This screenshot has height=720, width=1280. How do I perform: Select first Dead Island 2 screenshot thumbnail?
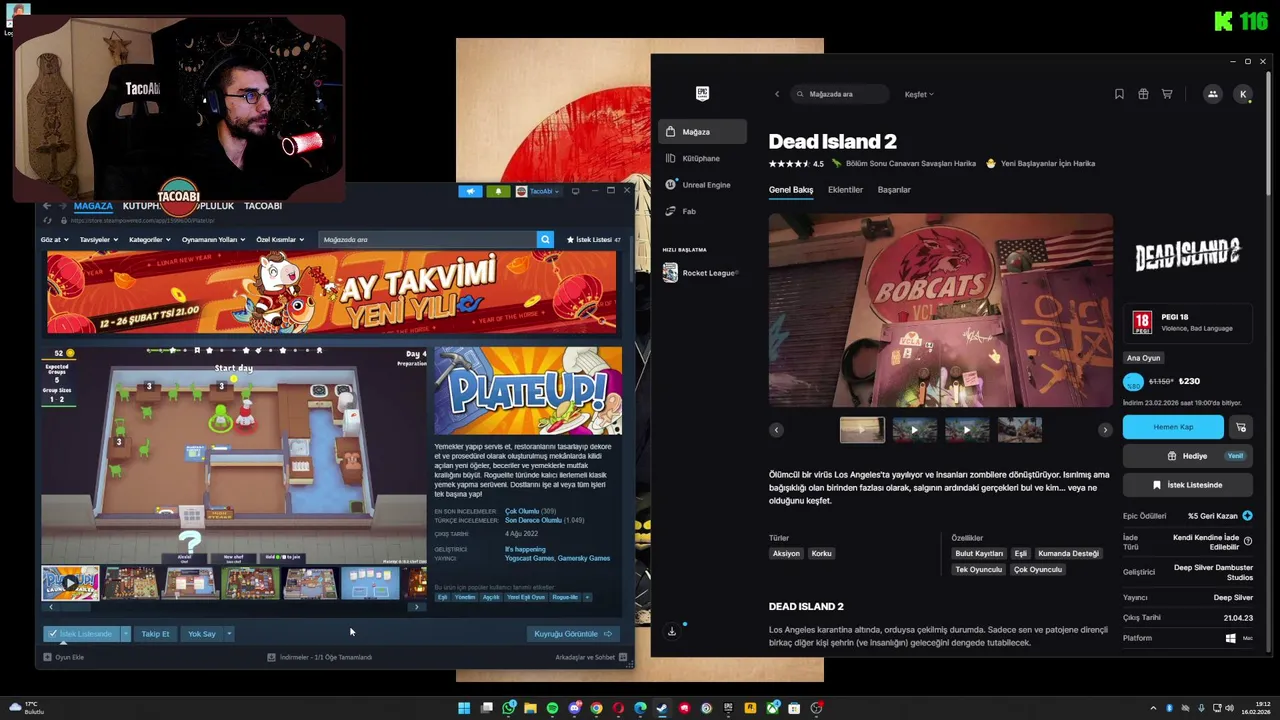(862, 430)
